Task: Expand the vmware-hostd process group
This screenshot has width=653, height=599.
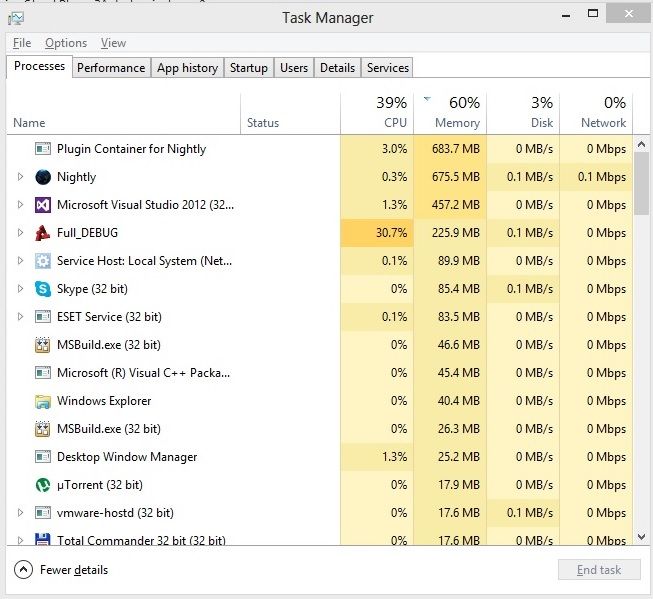Action: tap(20, 513)
